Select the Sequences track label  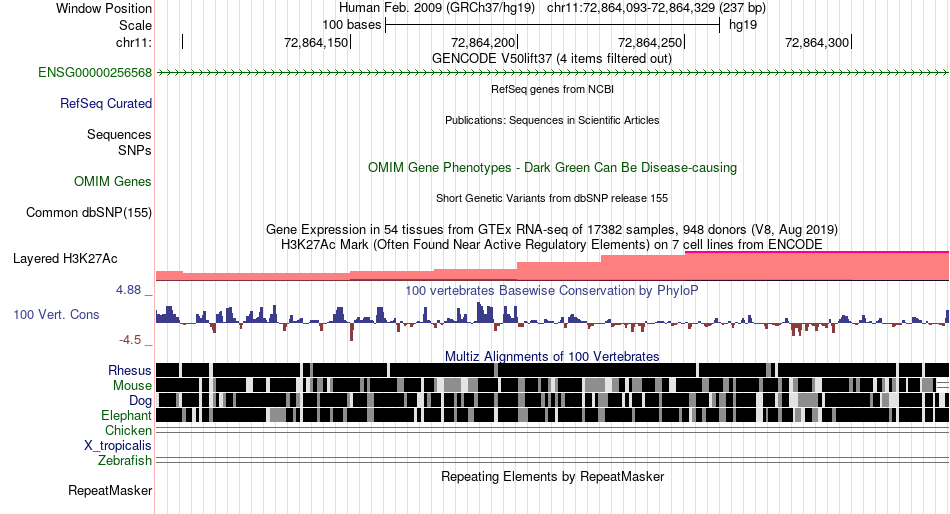pyautogui.click(x=119, y=135)
